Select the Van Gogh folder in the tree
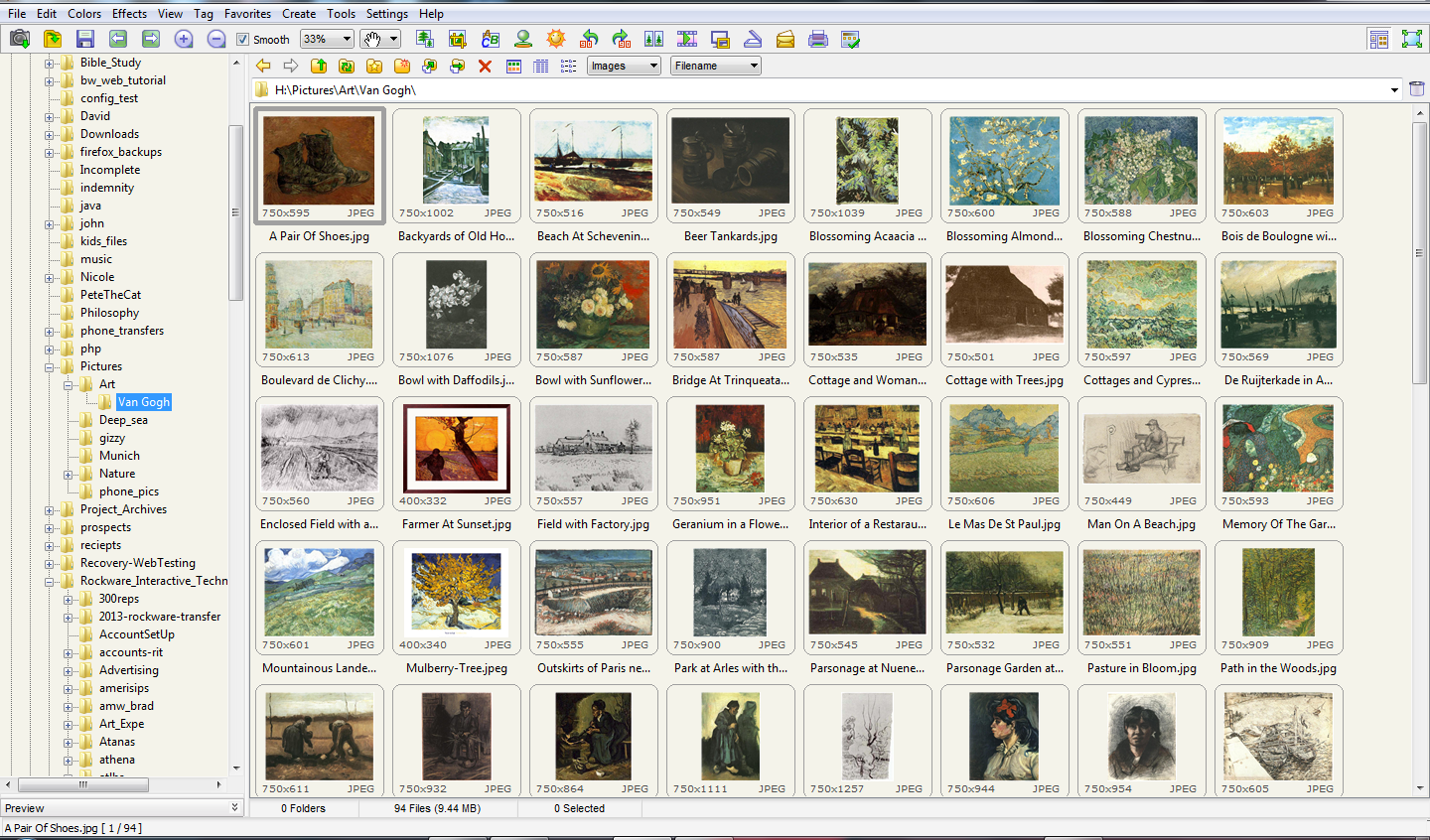The image size is (1430, 840). pyautogui.click(x=144, y=402)
